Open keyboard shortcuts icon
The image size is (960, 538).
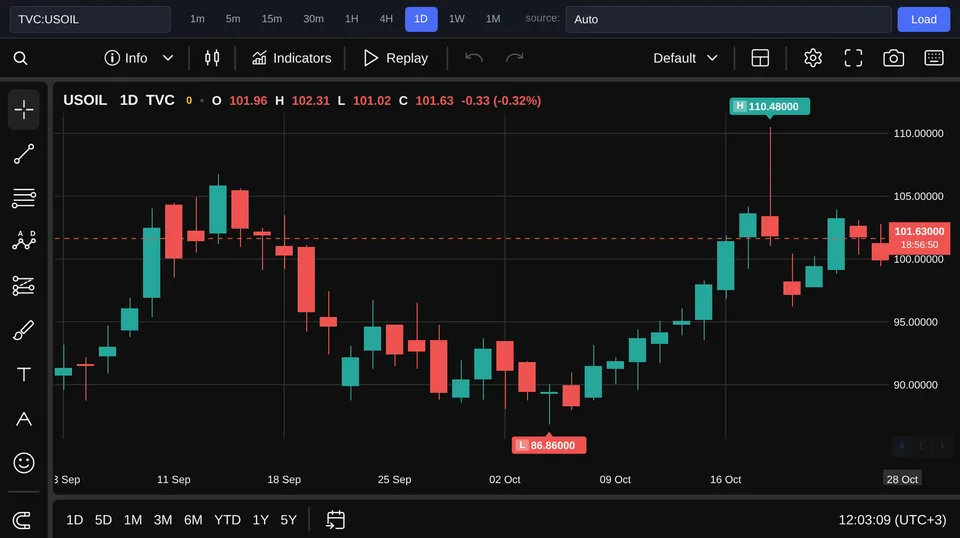click(x=934, y=58)
